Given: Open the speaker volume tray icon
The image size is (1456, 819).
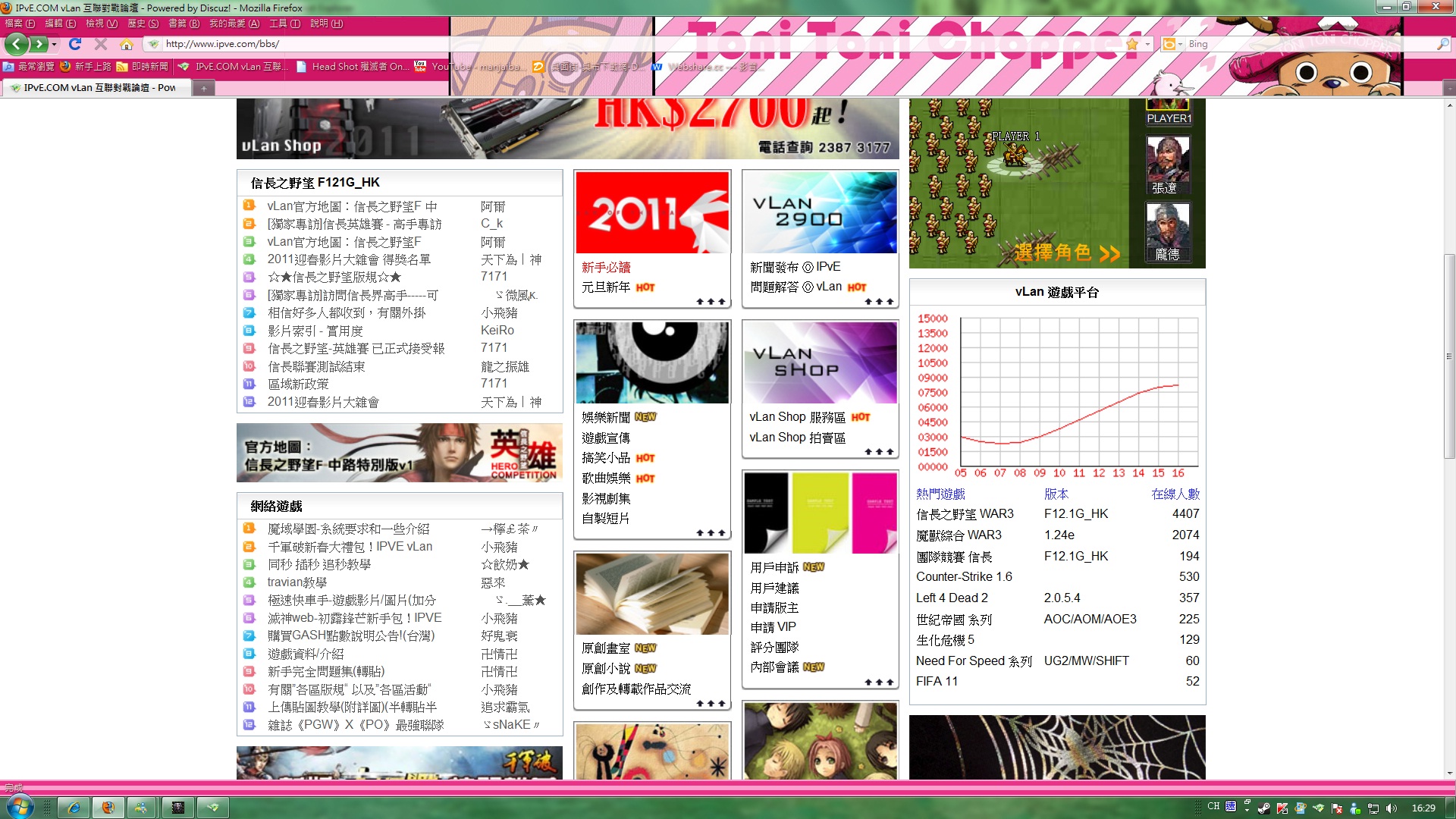Looking at the screenshot, I should 1391,808.
